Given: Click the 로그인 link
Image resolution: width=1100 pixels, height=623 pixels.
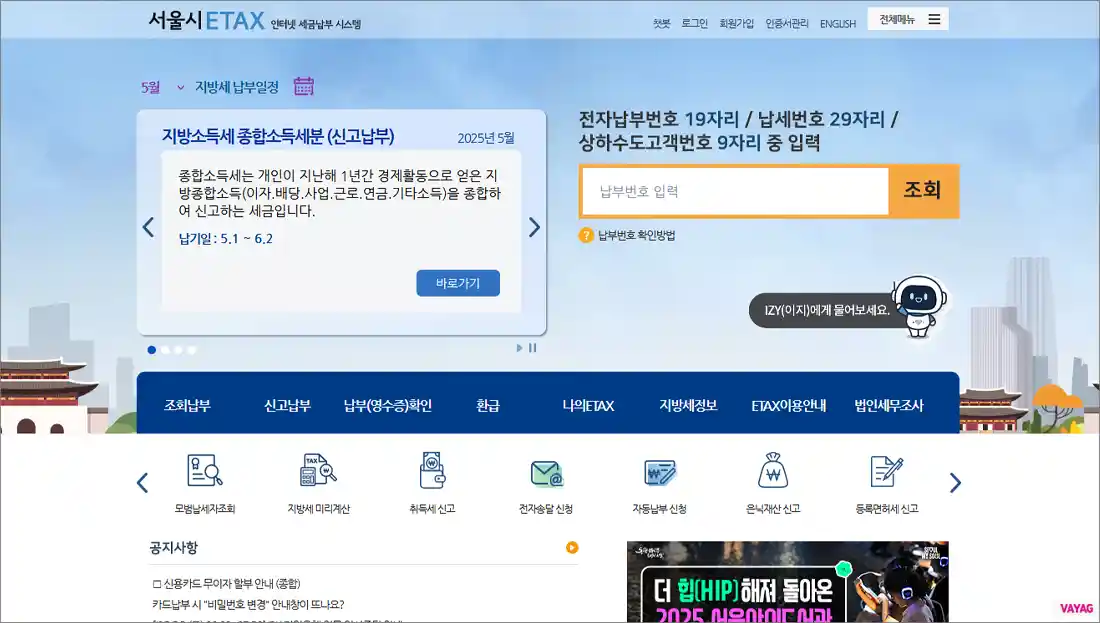Looking at the screenshot, I should click(x=695, y=24).
